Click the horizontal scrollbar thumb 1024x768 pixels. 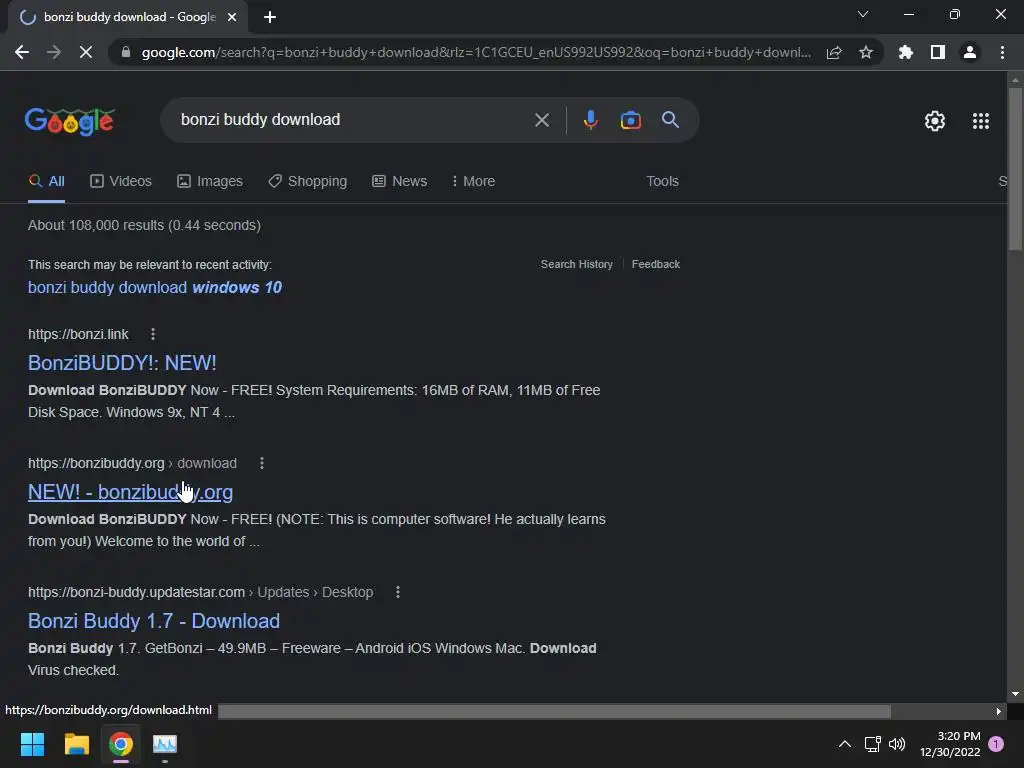(554, 711)
